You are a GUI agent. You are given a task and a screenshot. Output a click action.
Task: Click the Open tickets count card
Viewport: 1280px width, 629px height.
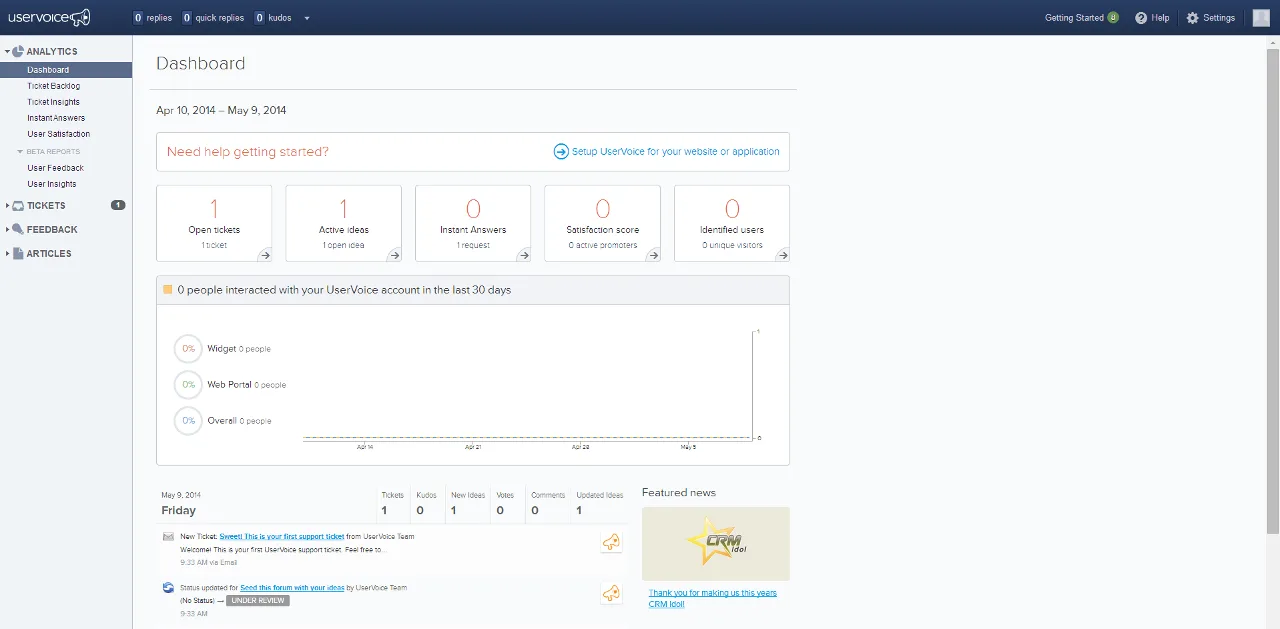coord(214,223)
